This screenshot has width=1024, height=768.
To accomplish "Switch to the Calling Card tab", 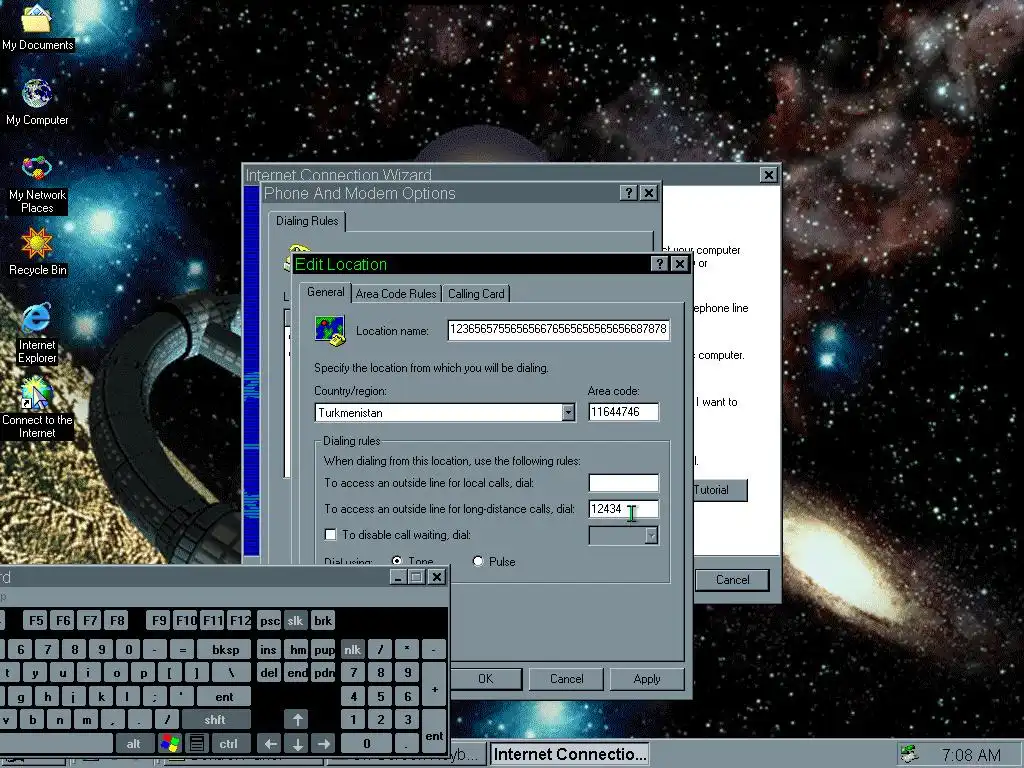I will 476,294.
